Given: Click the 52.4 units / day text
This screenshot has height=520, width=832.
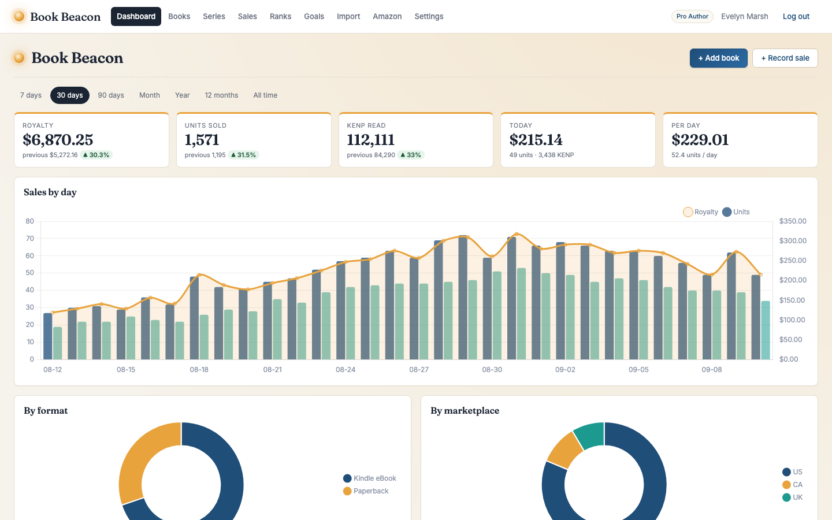Looking at the screenshot, I should click(694, 155).
